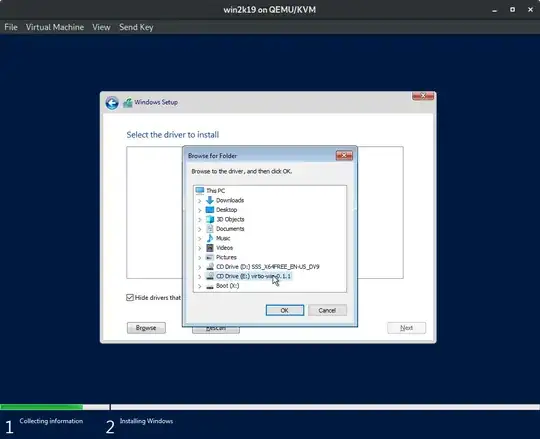Expand the Desktop tree node

tap(199, 210)
